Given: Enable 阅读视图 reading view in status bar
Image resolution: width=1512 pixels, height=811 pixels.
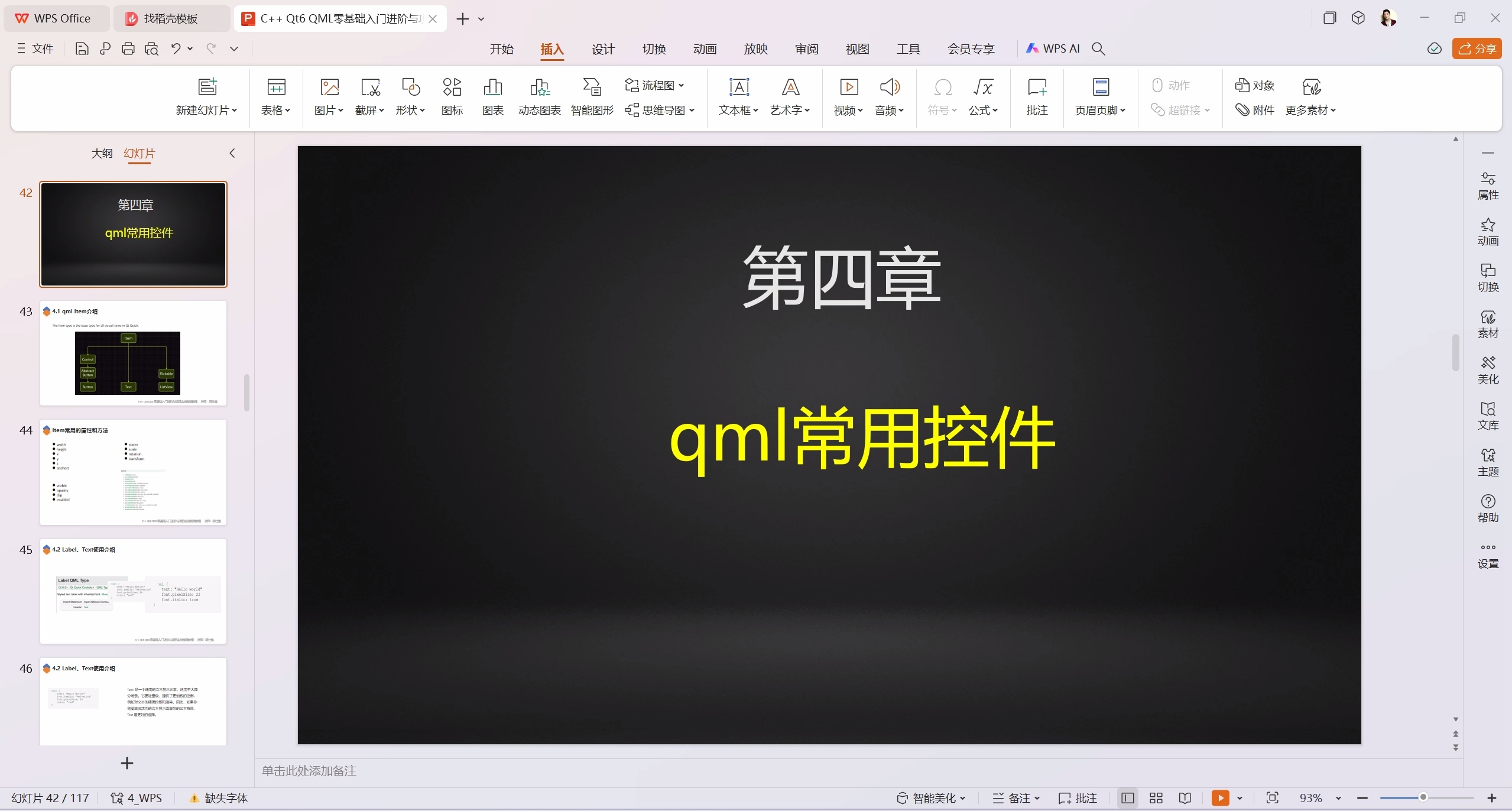Looking at the screenshot, I should (x=1185, y=798).
